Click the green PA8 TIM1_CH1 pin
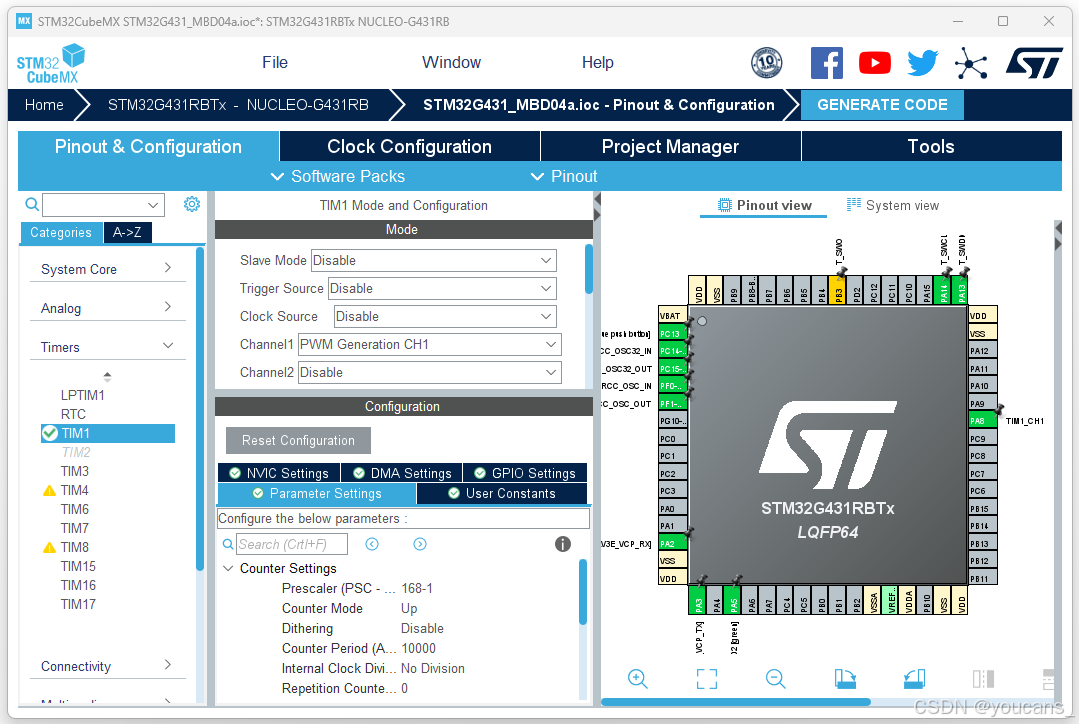The width and height of the screenshot is (1079, 724). click(982, 421)
